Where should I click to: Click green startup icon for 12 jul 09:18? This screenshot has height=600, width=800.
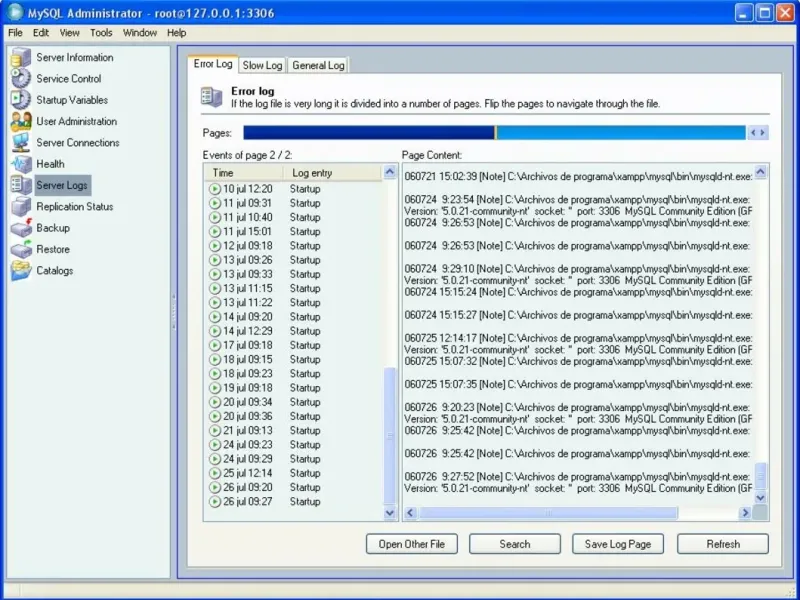tap(215, 246)
